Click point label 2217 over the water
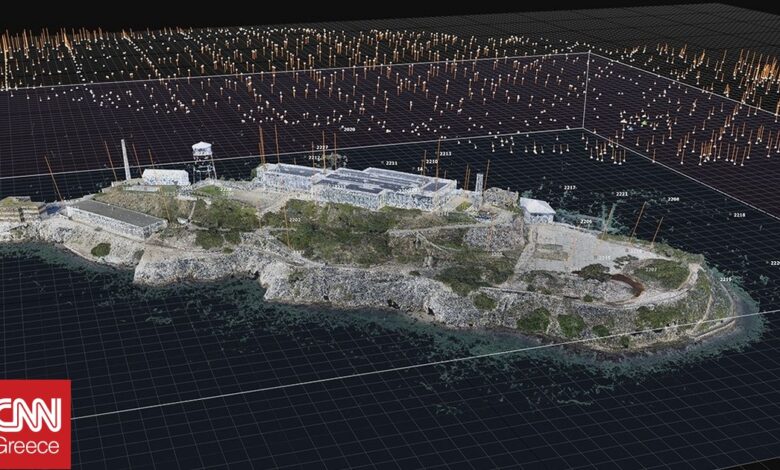Screen dimensions: 780x470 [569, 187]
